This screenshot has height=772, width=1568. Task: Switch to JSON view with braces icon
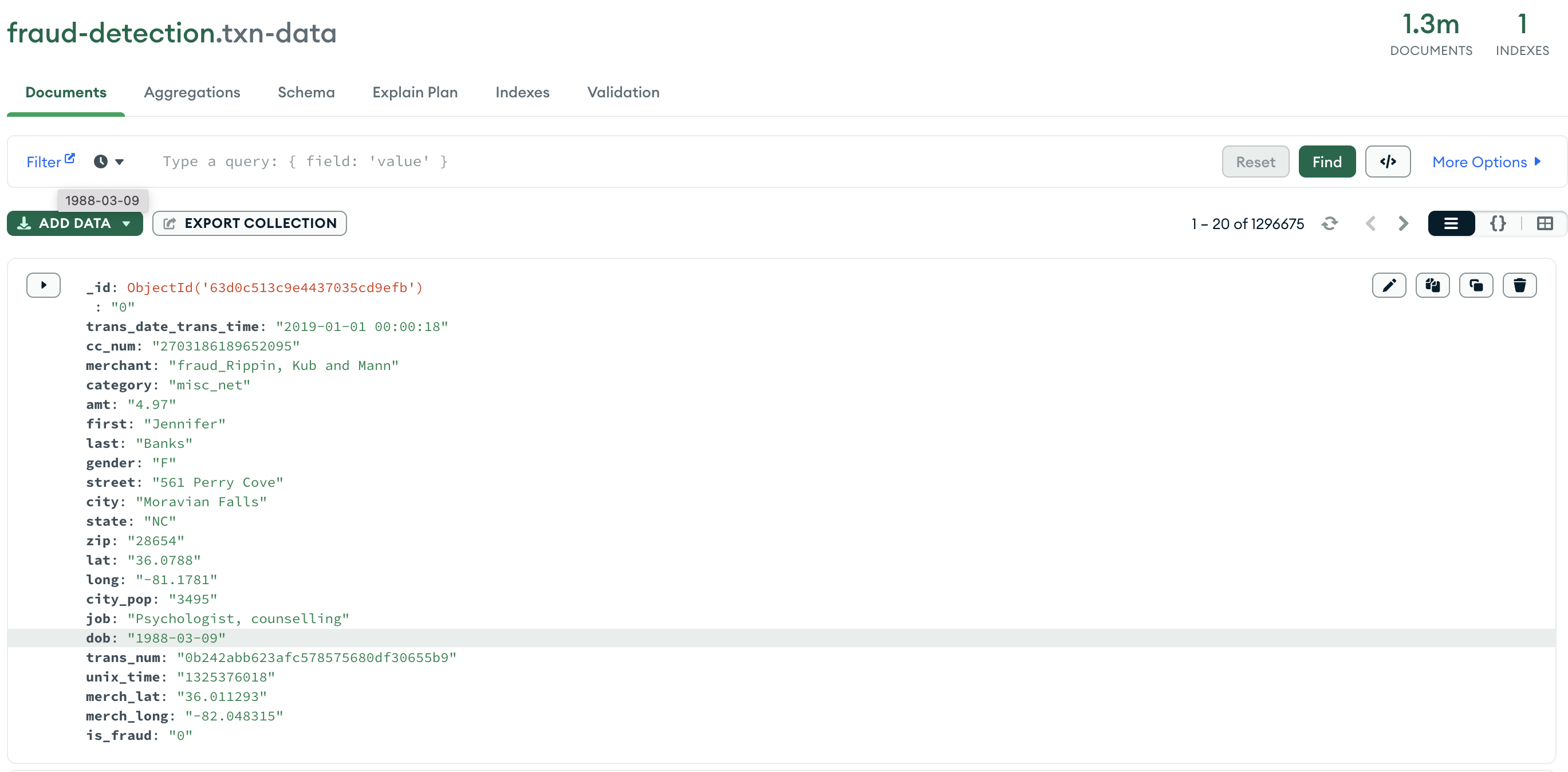point(1498,223)
